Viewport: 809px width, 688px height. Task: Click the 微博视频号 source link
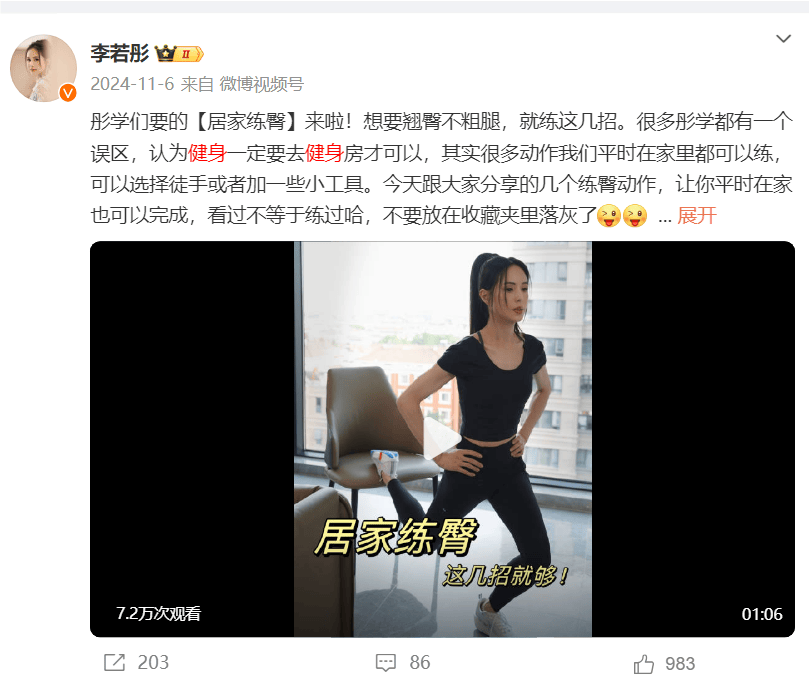[262, 84]
